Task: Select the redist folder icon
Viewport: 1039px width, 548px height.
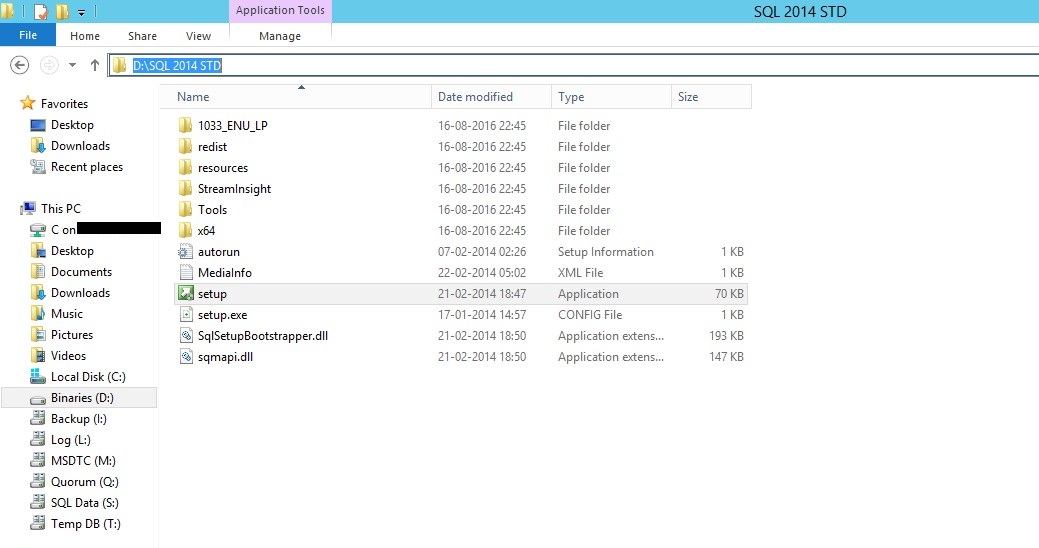Action: click(186, 146)
